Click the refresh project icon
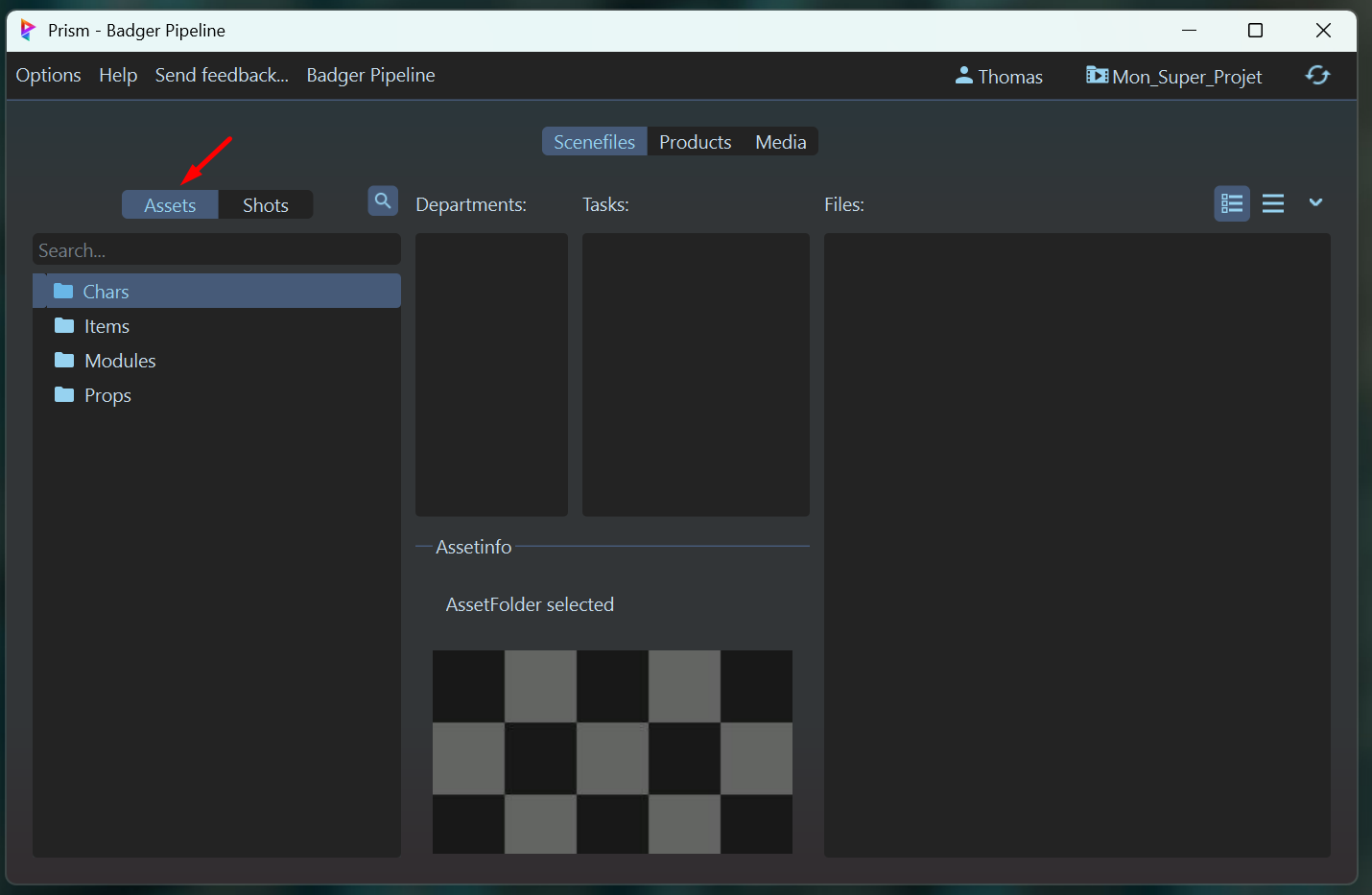1372x895 pixels. coord(1317,75)
